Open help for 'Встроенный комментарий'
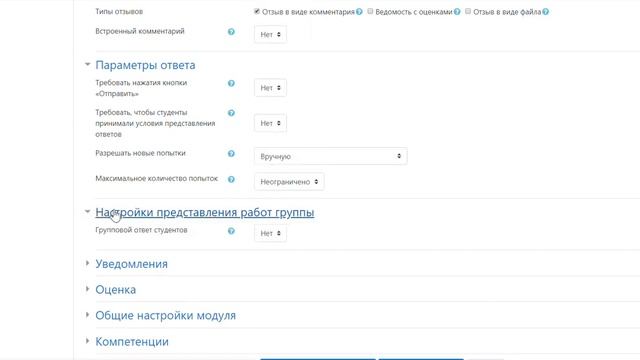This screenshot has height=360, width=640. 231,32
